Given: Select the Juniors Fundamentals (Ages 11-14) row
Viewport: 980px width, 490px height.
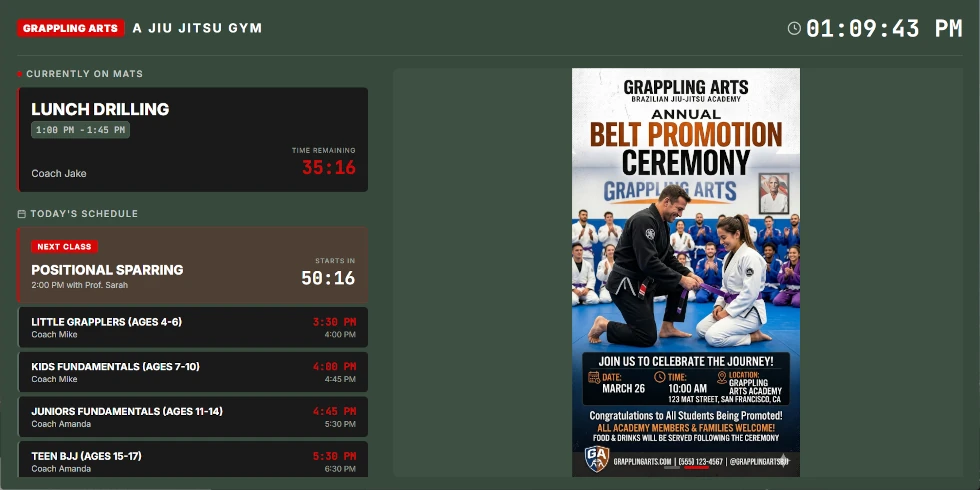Looking at the screenshot, I should point(192,417).
